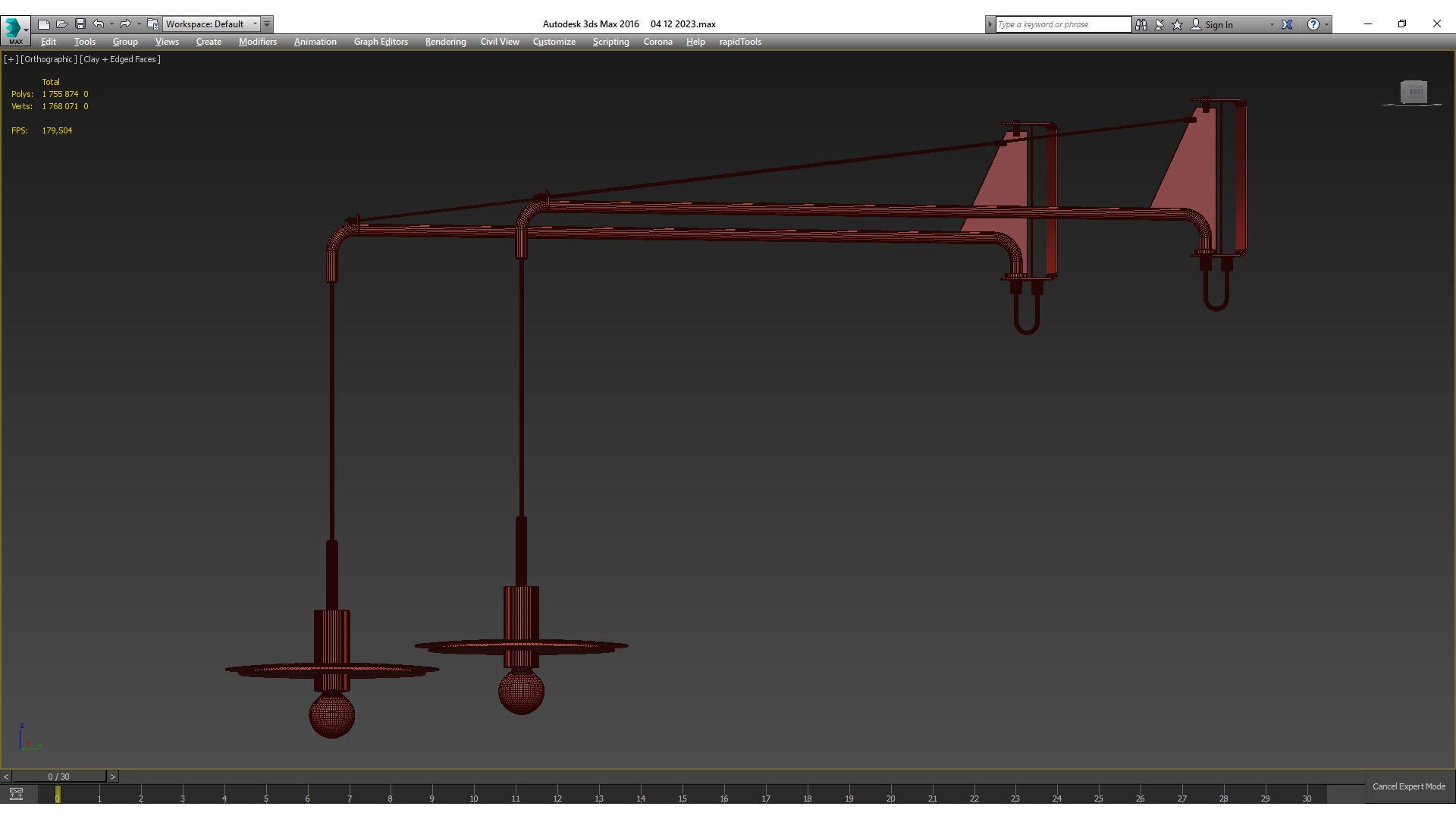This screenshot has width=1456, height=819.
Task: Open the Subscription Center satellite icon
Action: [1159, 24]
